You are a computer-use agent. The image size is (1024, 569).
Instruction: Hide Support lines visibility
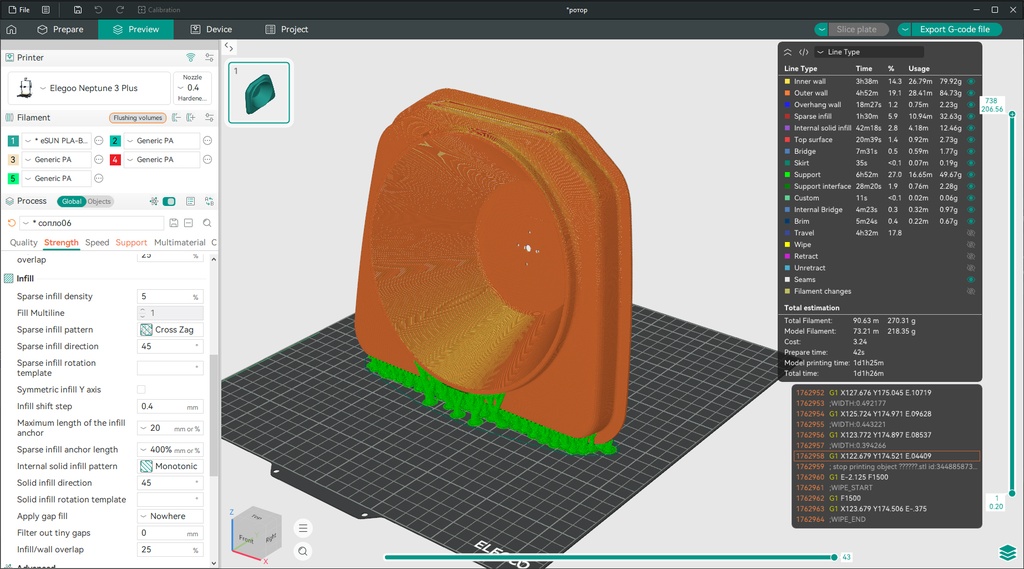(x=971, y=175)
